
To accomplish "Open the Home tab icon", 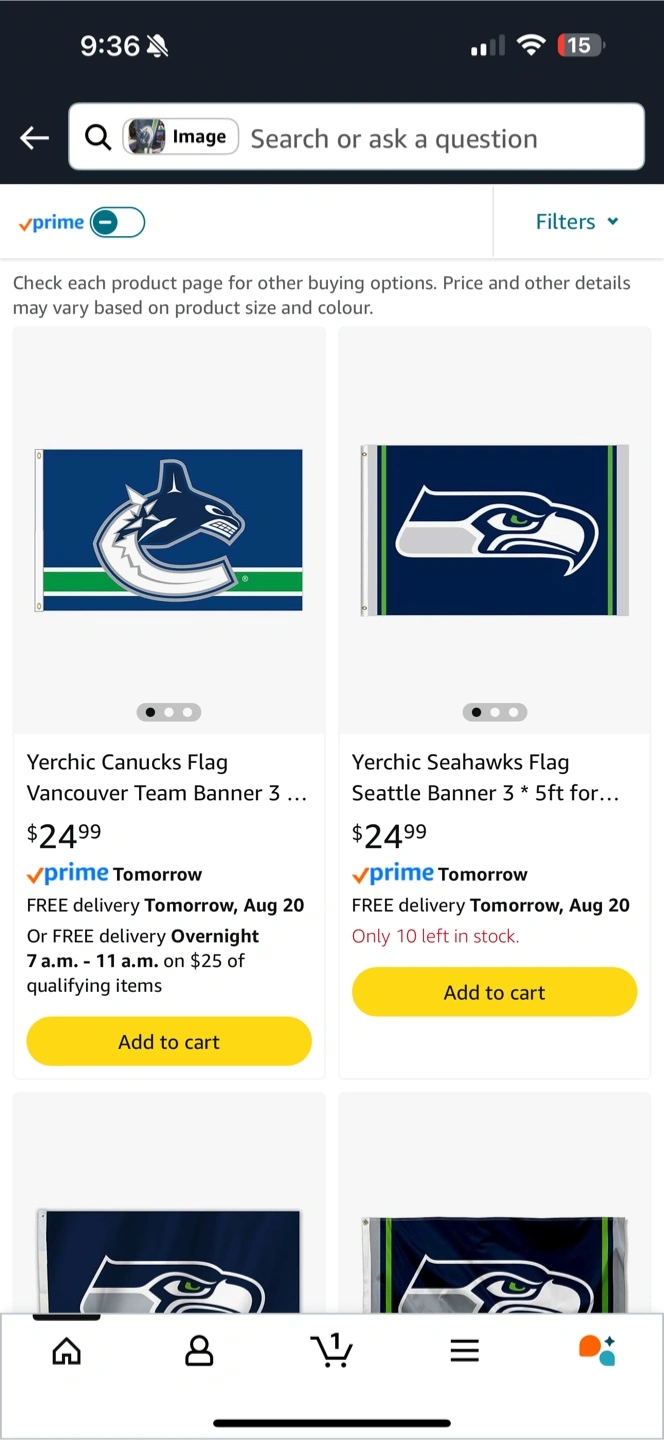I will [x=67, y=1351].
